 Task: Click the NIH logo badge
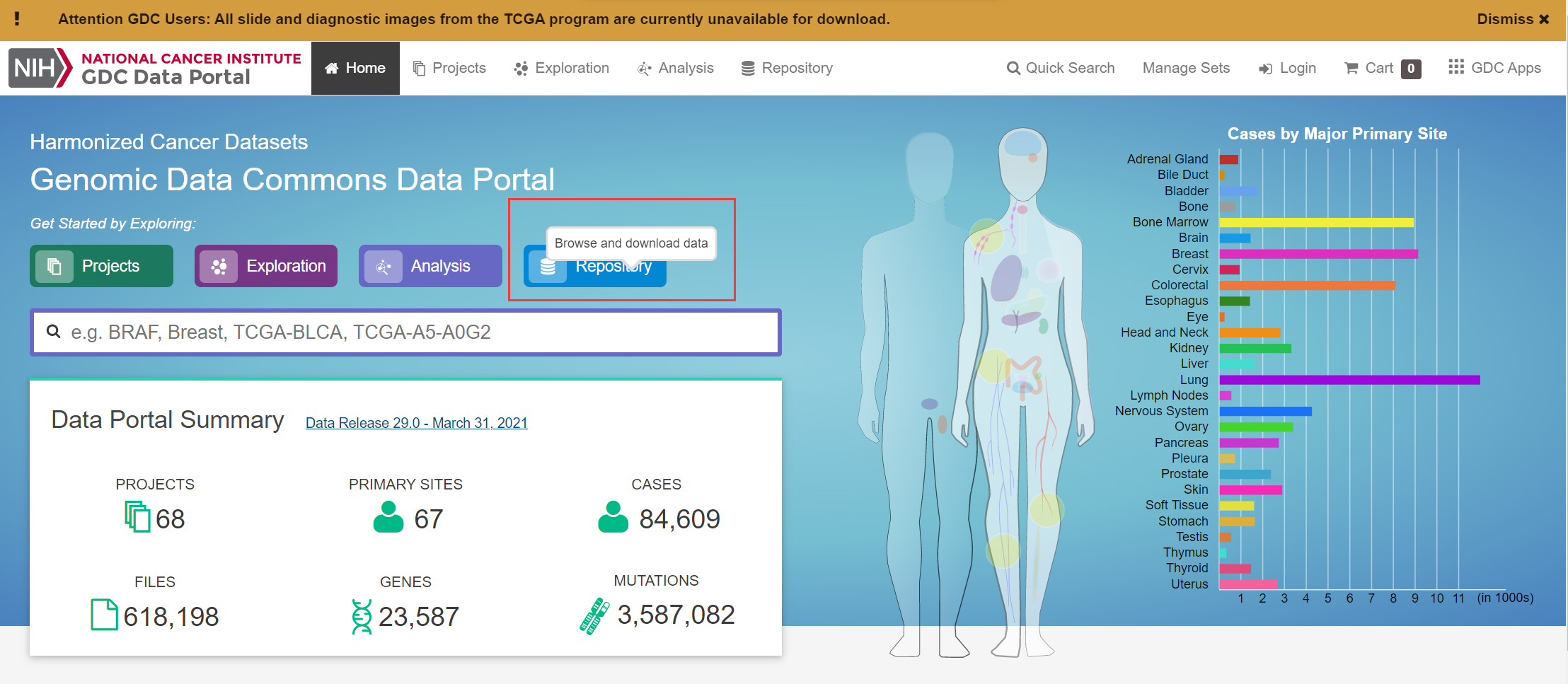click(x=40, y=68)
